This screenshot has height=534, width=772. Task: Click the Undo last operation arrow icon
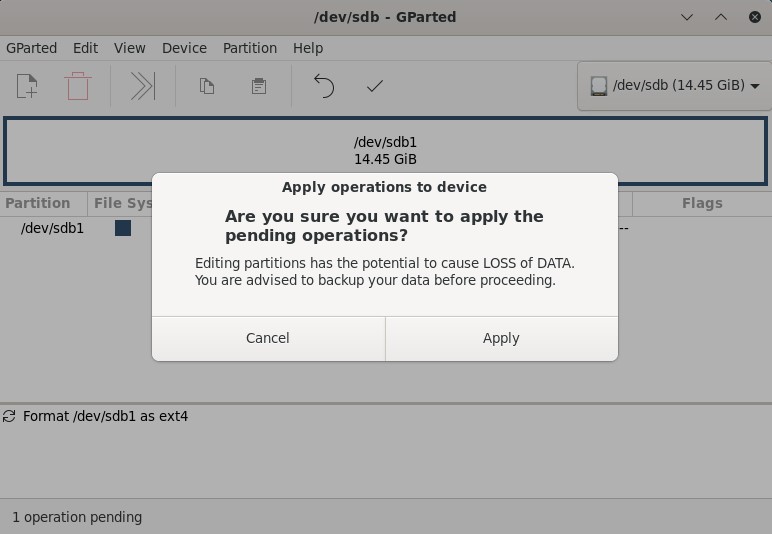click(323, 86)
